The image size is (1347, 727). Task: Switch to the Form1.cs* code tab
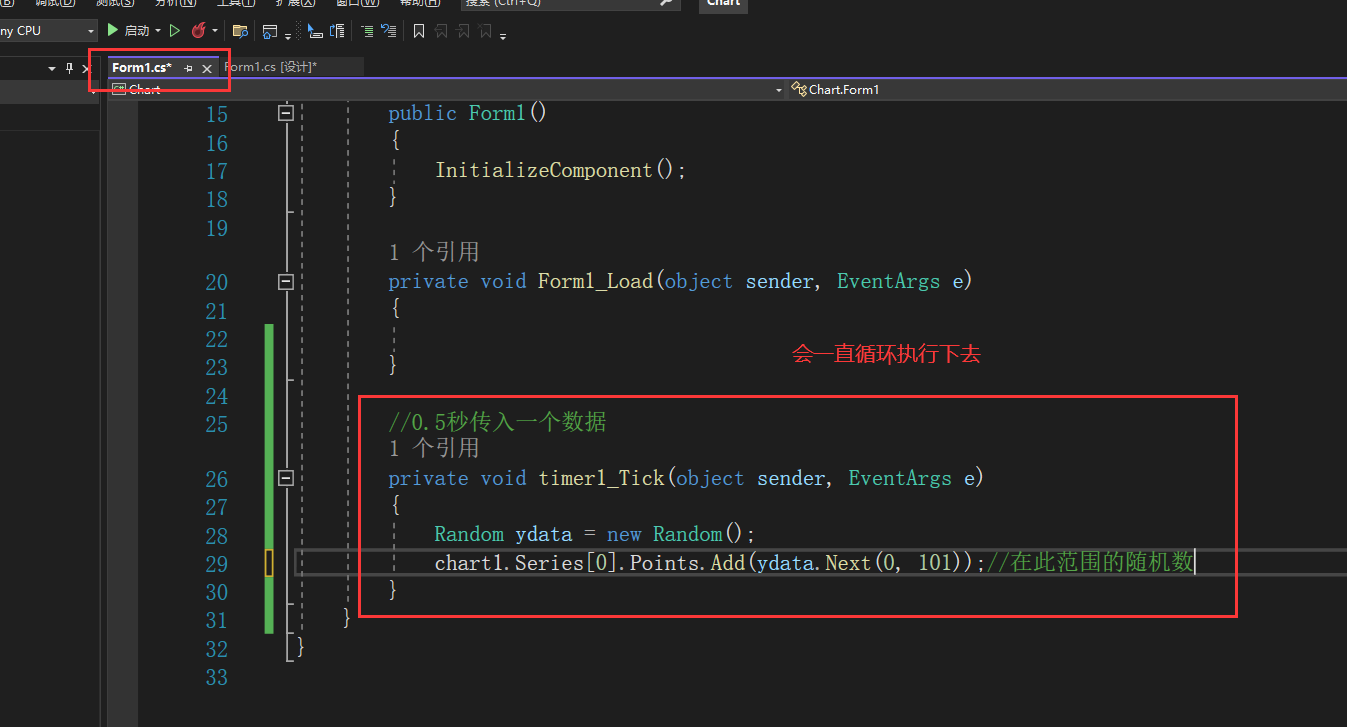coord(142,68)
